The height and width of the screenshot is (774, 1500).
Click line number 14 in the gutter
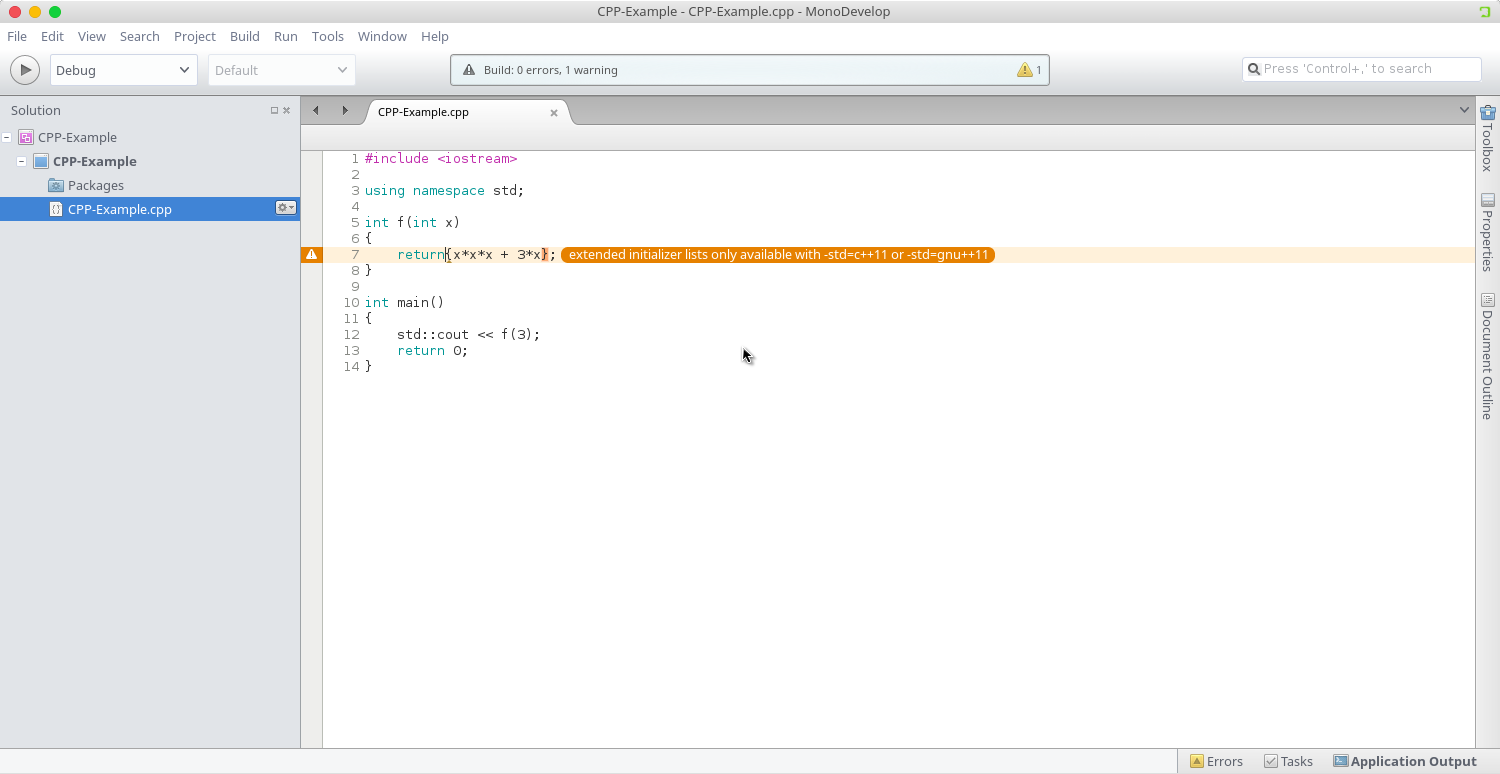pyautogui.click(x=350, y=367)
